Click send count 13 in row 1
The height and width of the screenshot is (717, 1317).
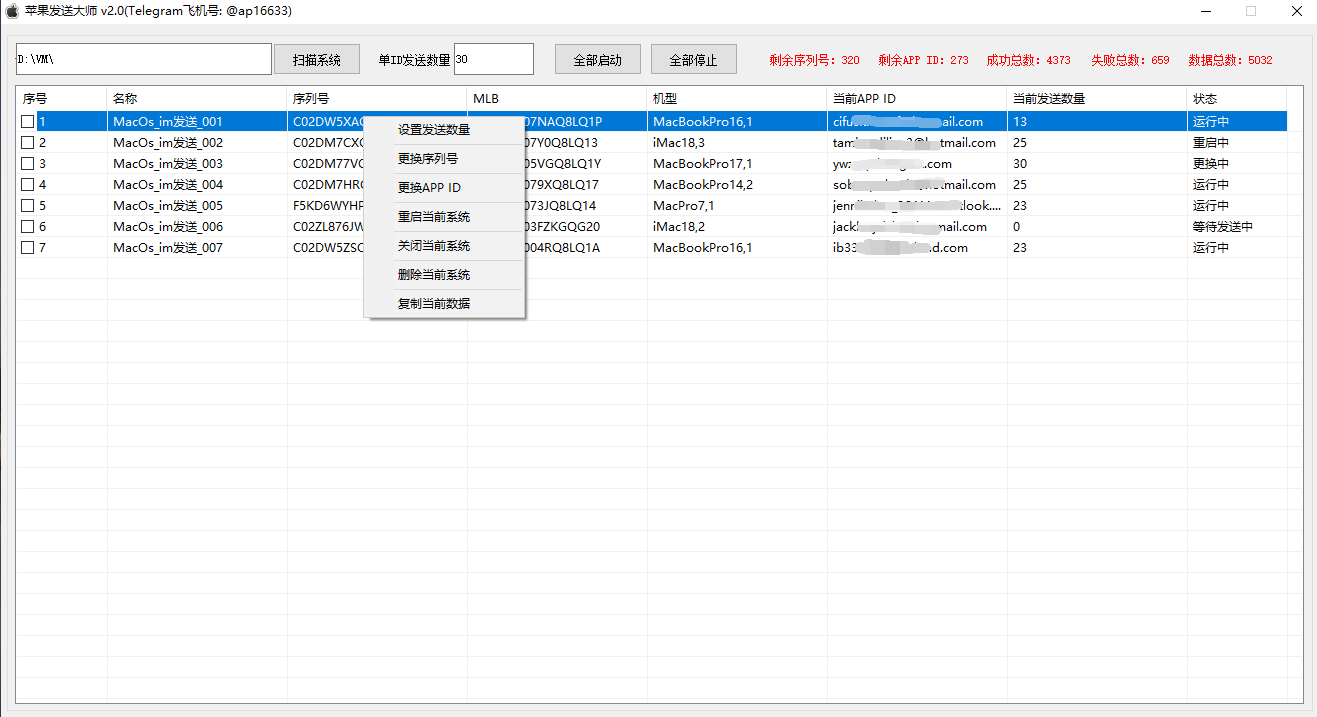[x=1020, y=122]
